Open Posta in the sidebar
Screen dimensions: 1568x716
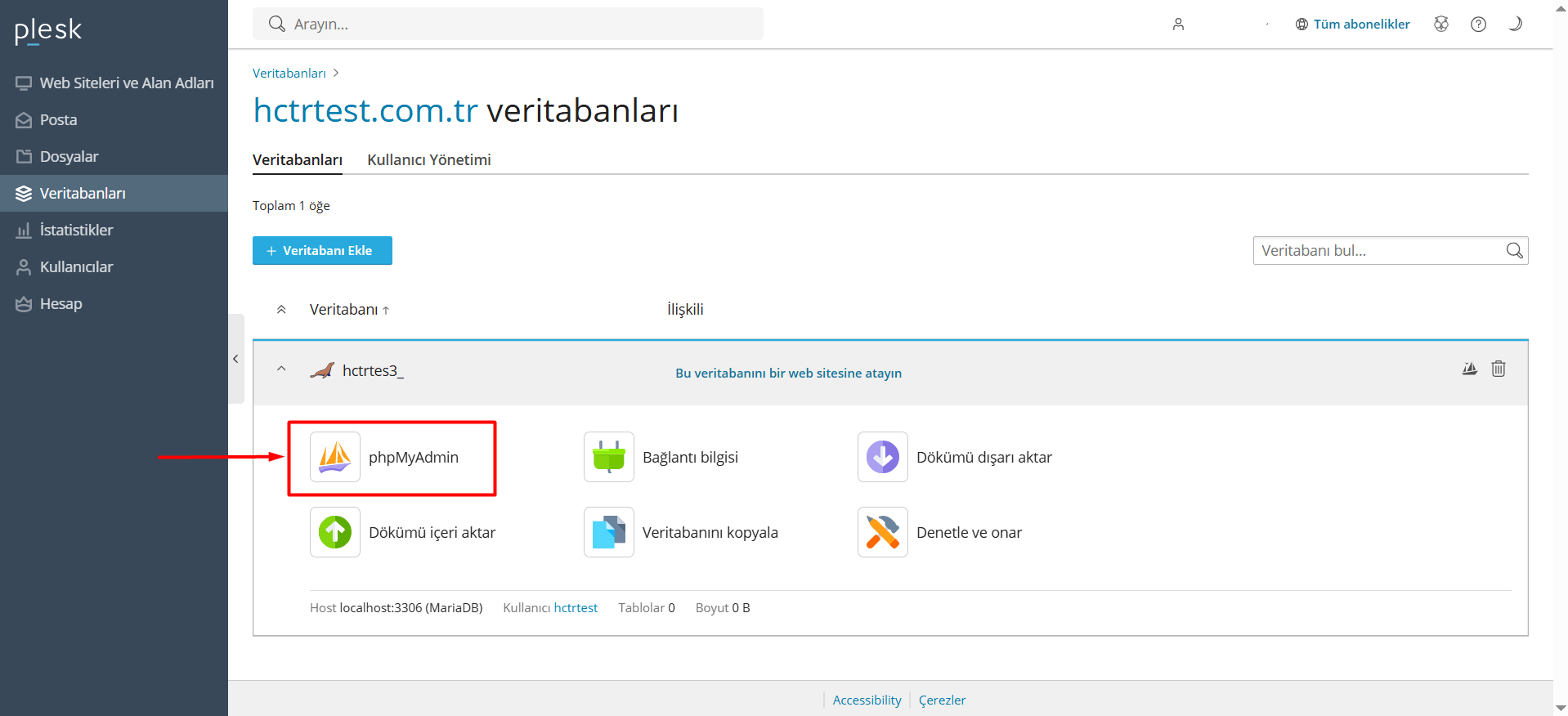(x=114, y=119)
